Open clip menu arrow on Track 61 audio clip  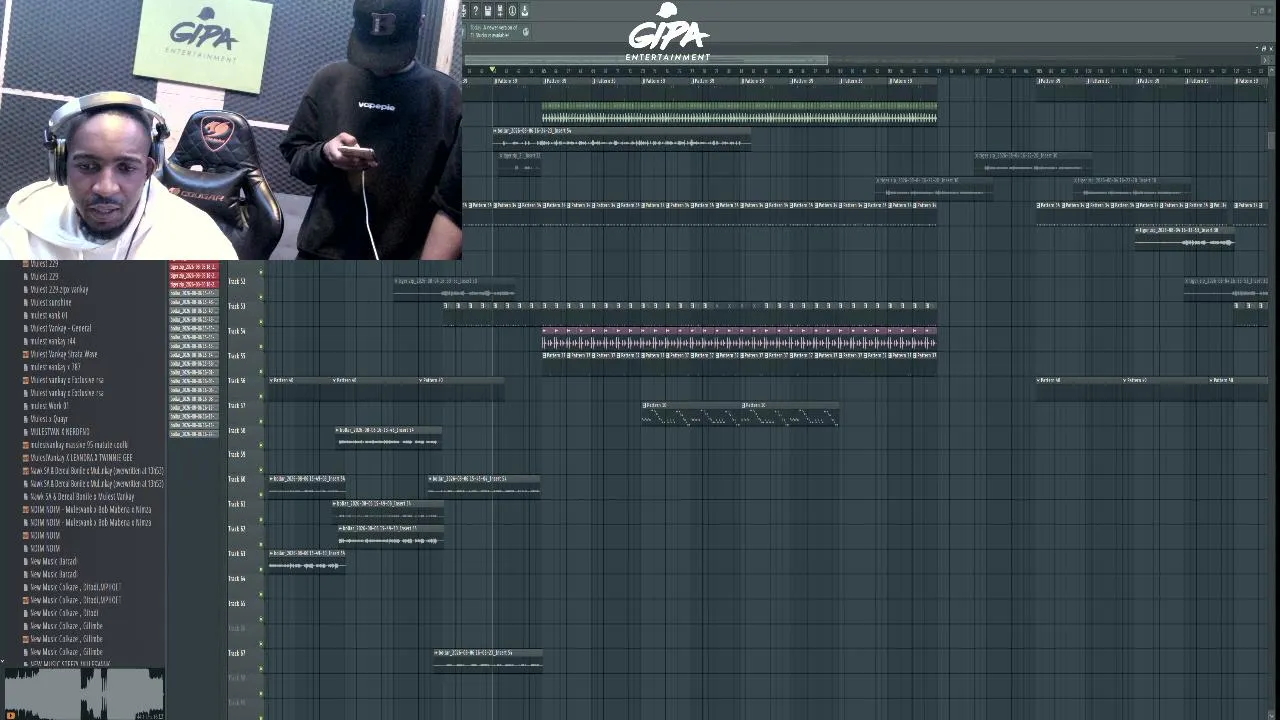click(x=336, y=504)
